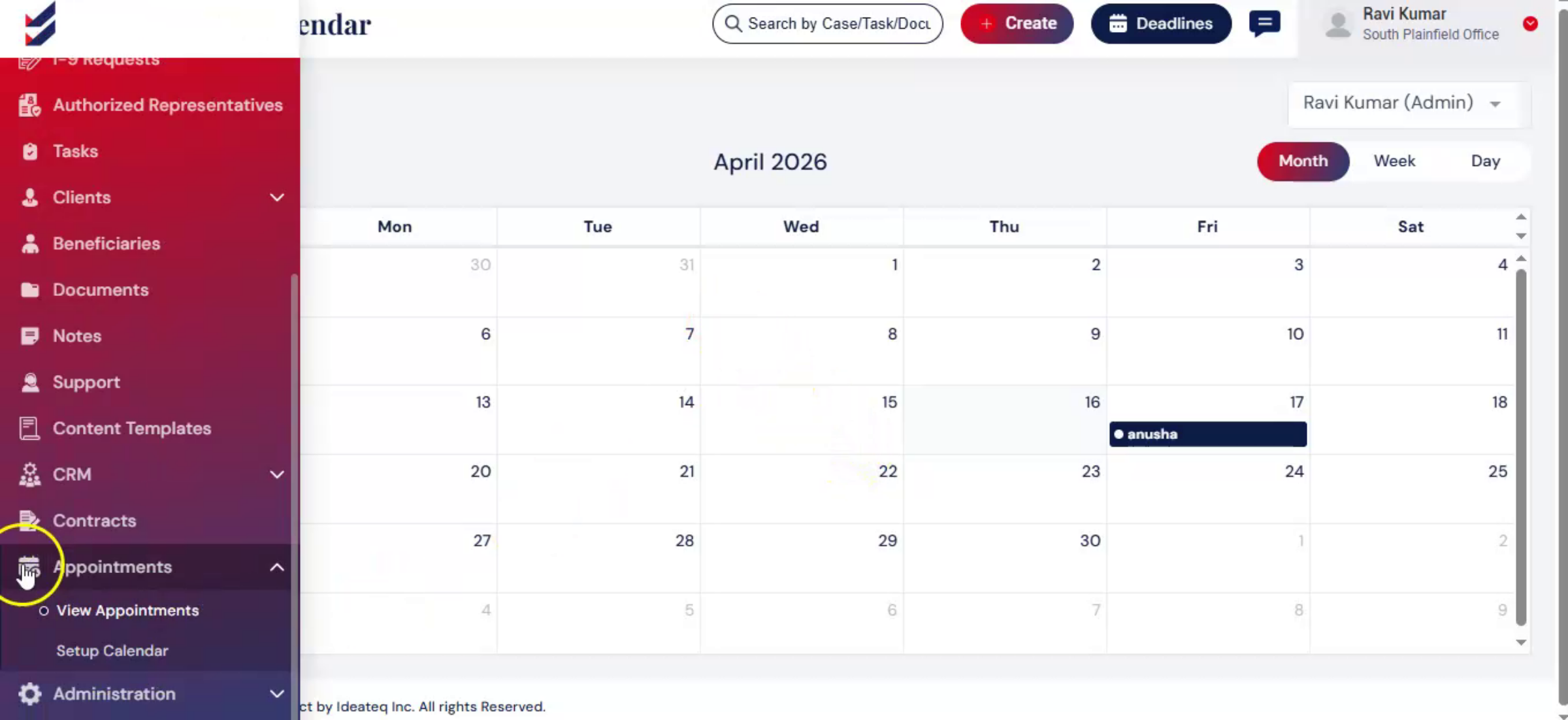Click the CRM people icon
The width and height of the screenshot is (1568, 720).
(x=29, y=474)
